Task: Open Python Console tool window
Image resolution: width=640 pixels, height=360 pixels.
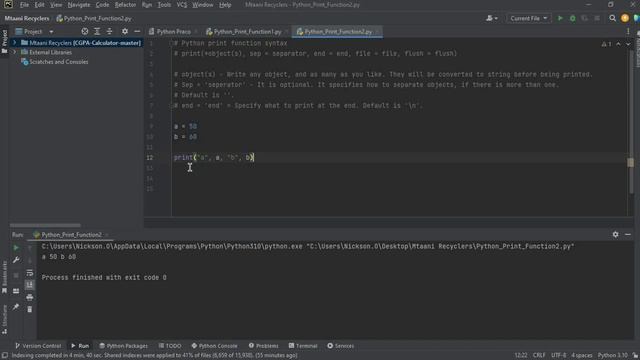Action: tap(215, 346)
